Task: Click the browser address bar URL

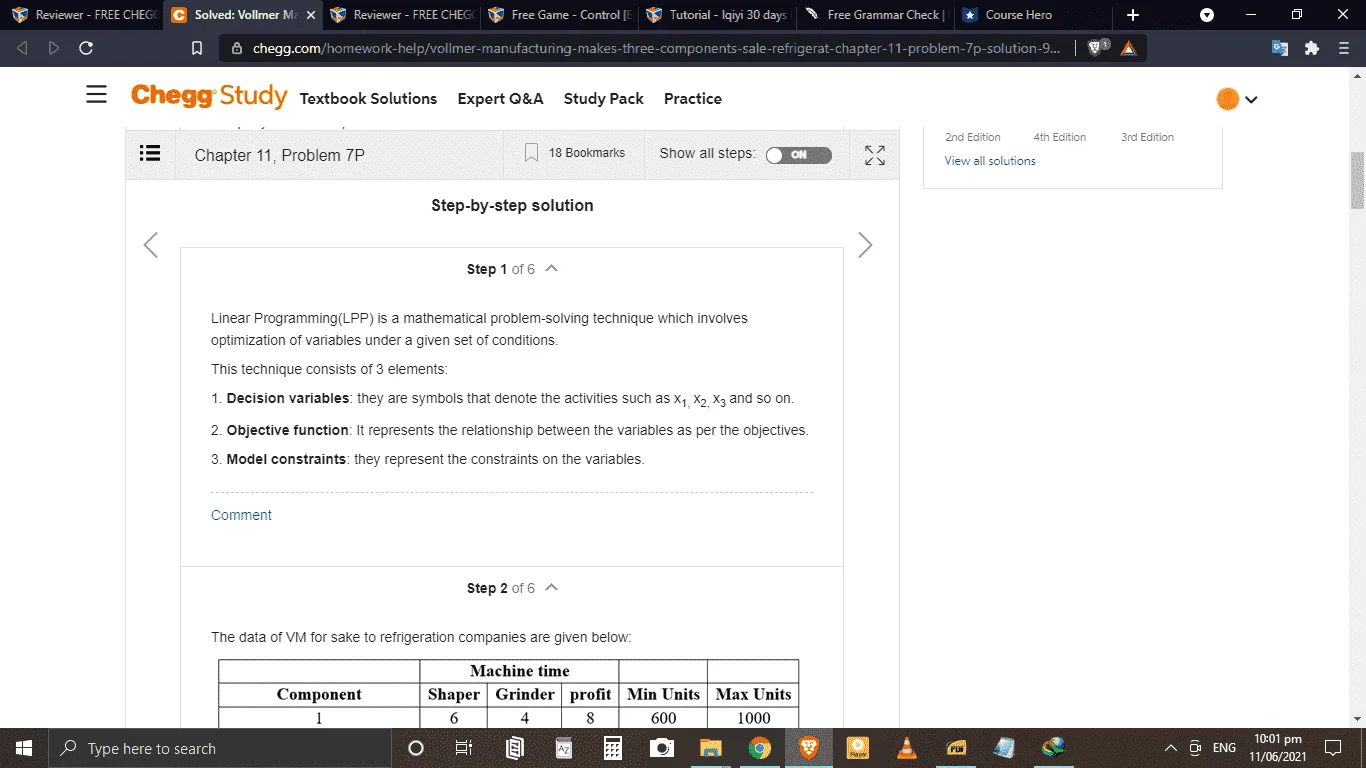Action: pos(656,48)
